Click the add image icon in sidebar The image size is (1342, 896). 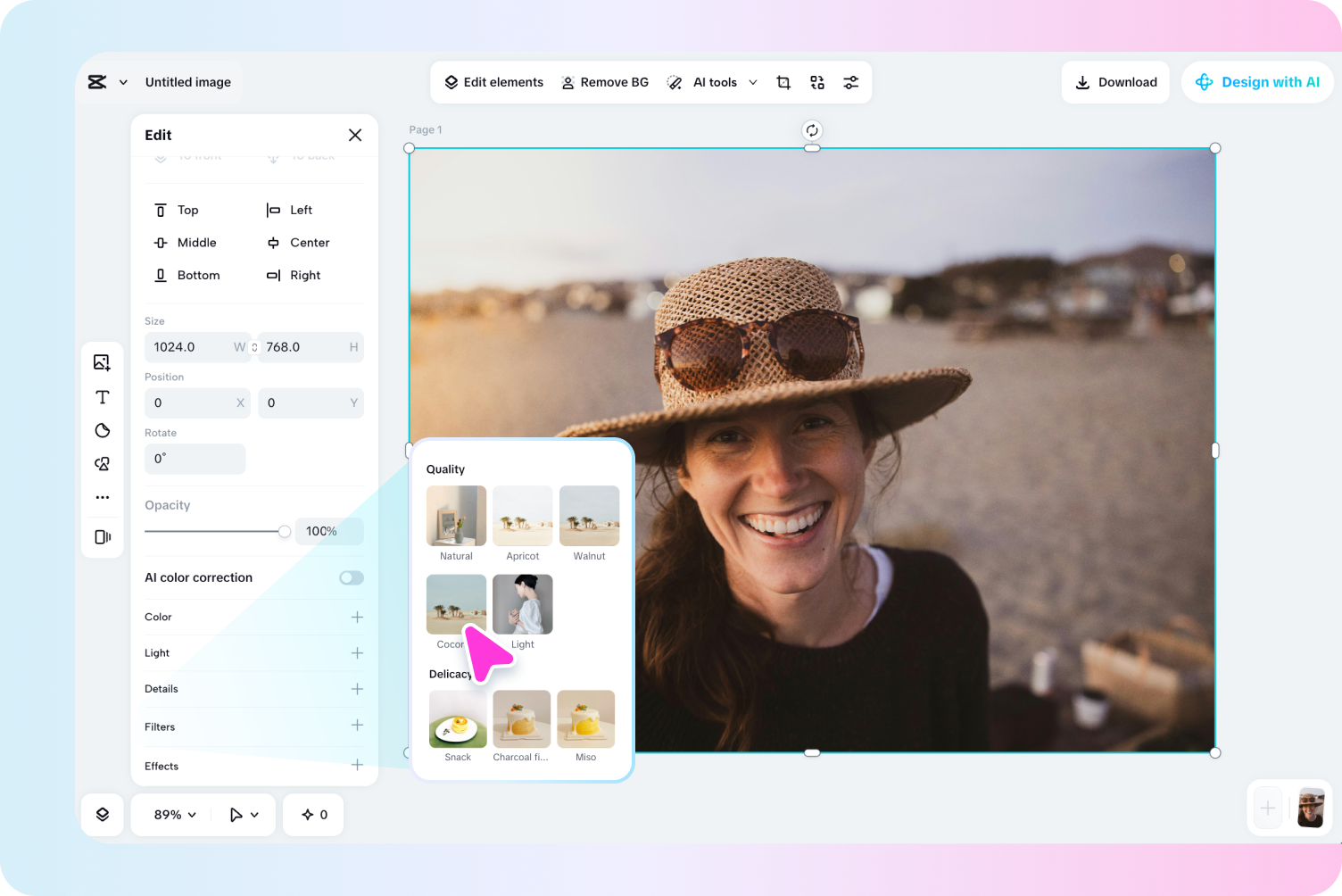coord(102,362)
